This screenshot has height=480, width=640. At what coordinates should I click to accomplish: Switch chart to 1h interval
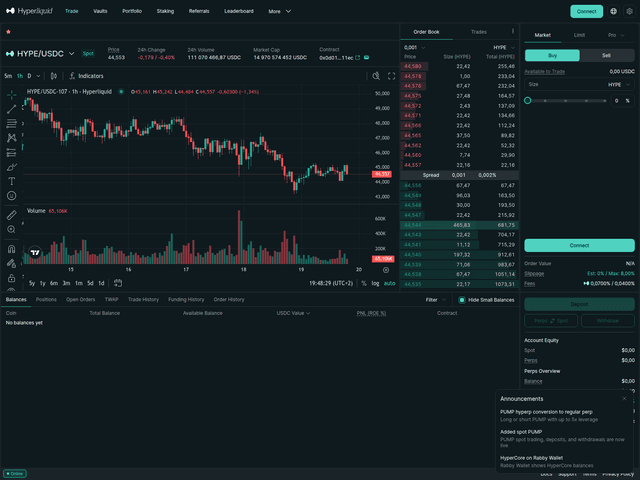[x=20, y=76]
